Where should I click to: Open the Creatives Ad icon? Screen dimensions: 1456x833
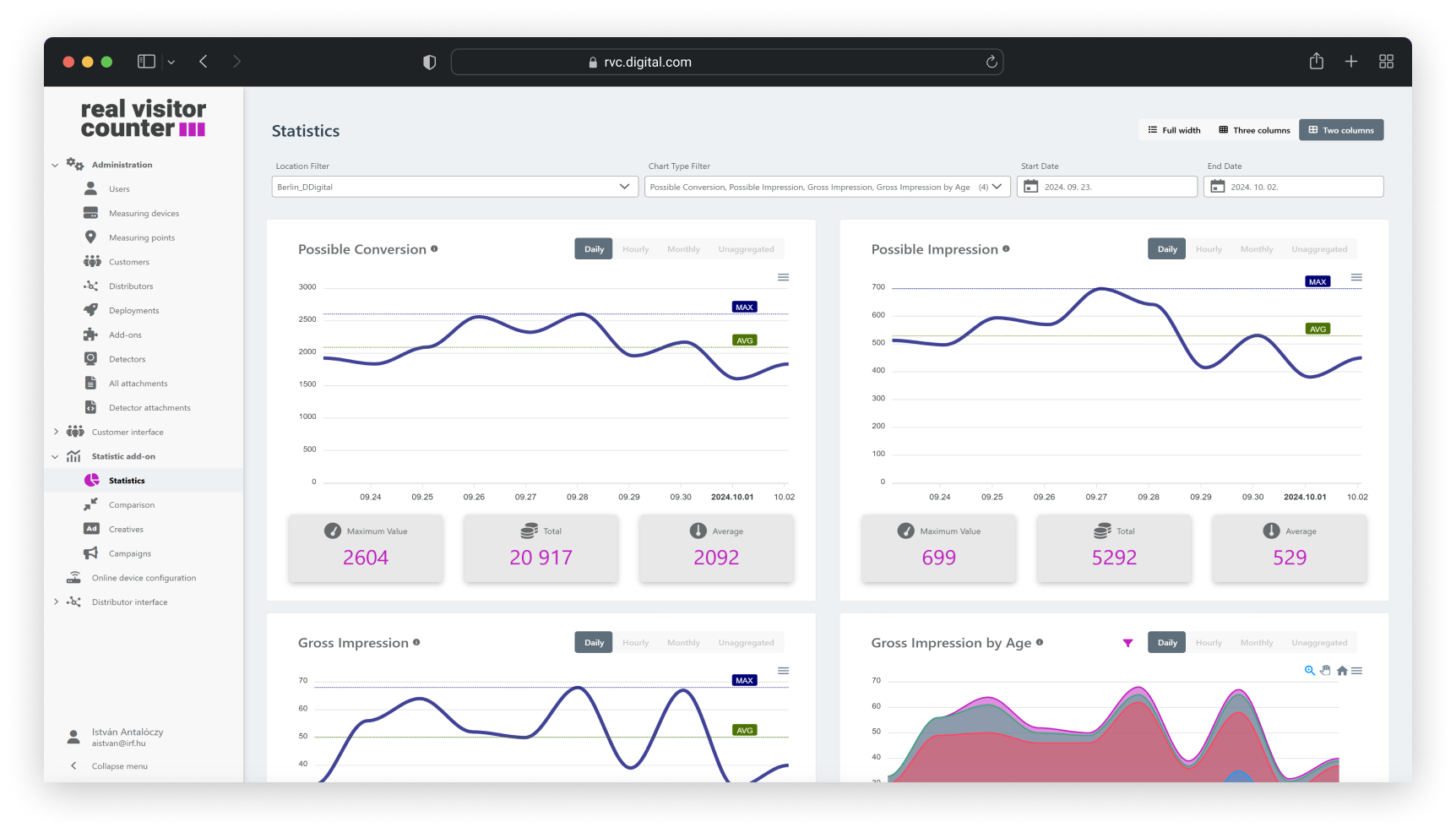[x=90, y=529]
